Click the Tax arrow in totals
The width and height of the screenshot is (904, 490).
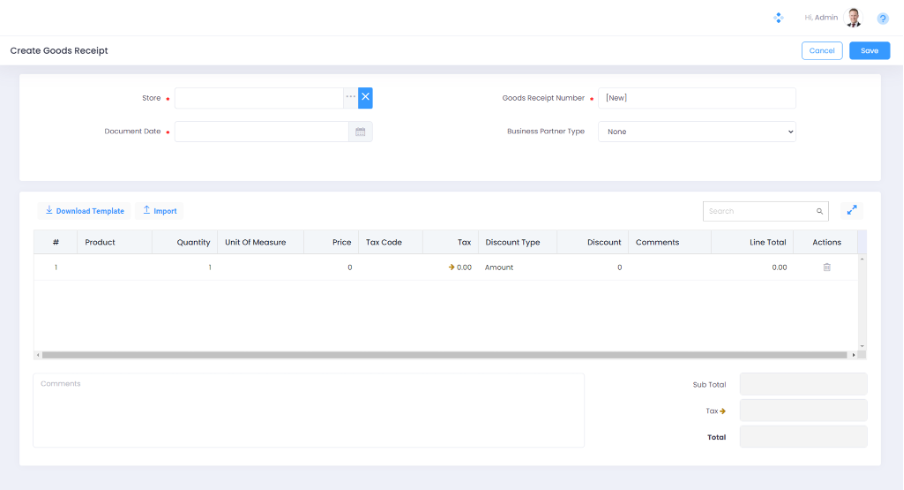722,410
